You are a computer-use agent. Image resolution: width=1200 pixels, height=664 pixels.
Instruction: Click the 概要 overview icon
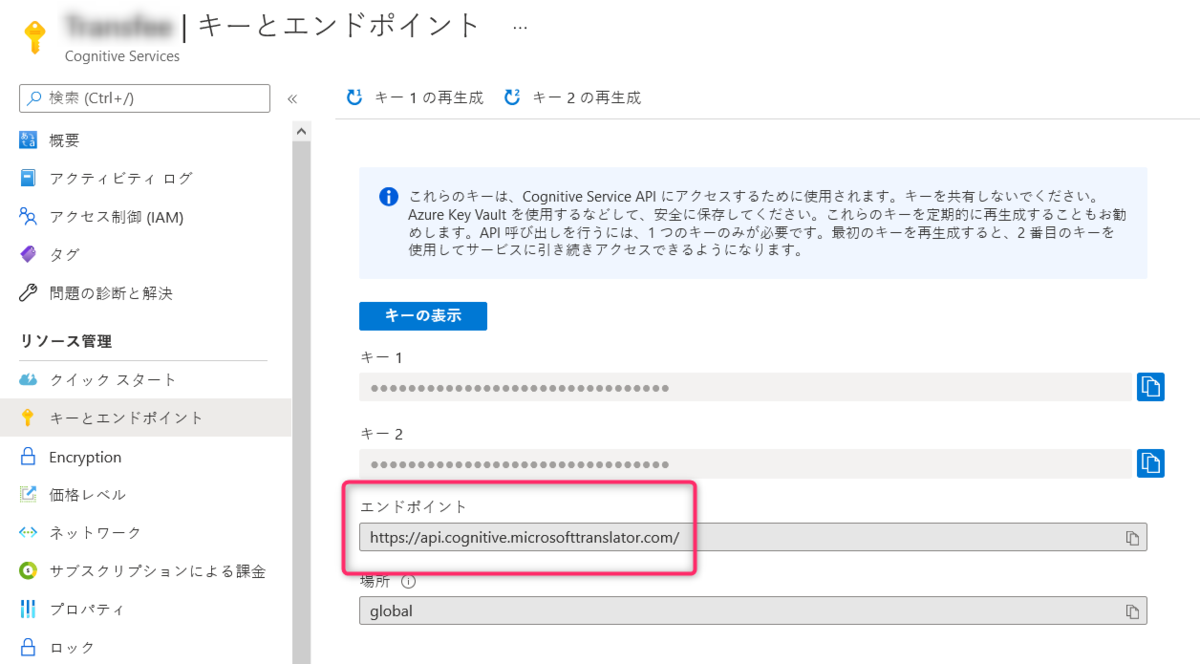tap(28, 140)
